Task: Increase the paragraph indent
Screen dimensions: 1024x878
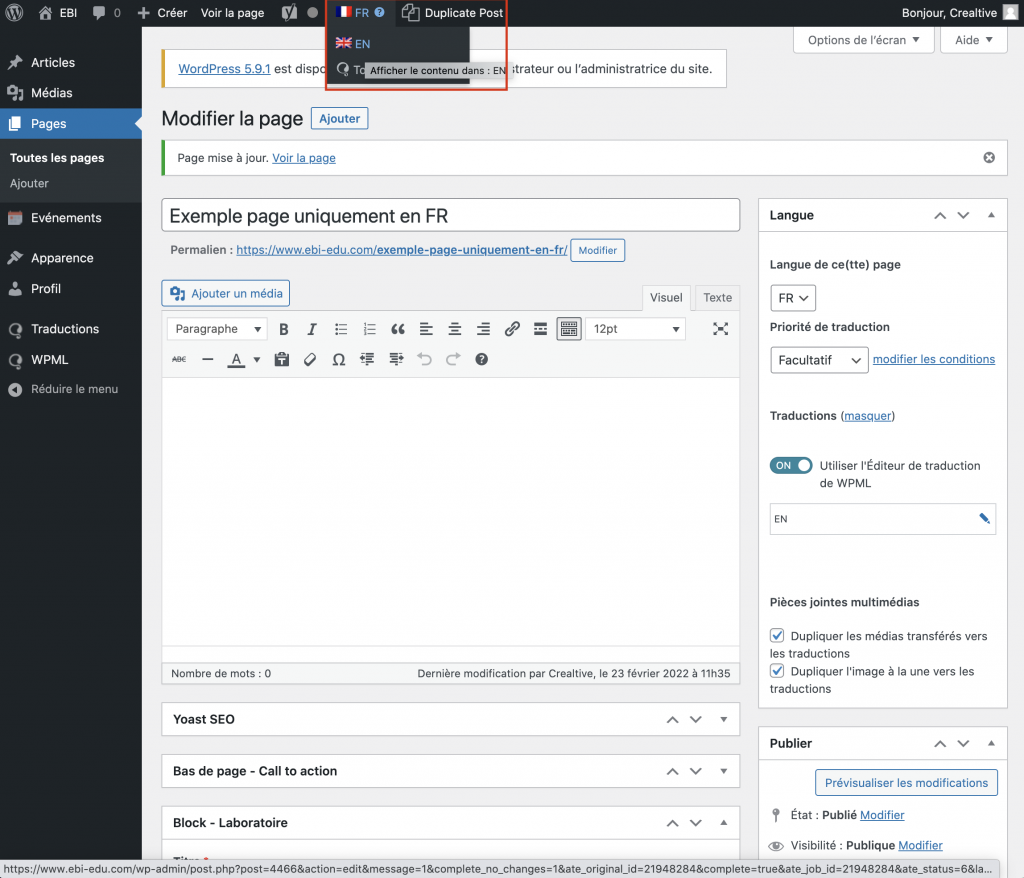Action: (x=396, y=359)
